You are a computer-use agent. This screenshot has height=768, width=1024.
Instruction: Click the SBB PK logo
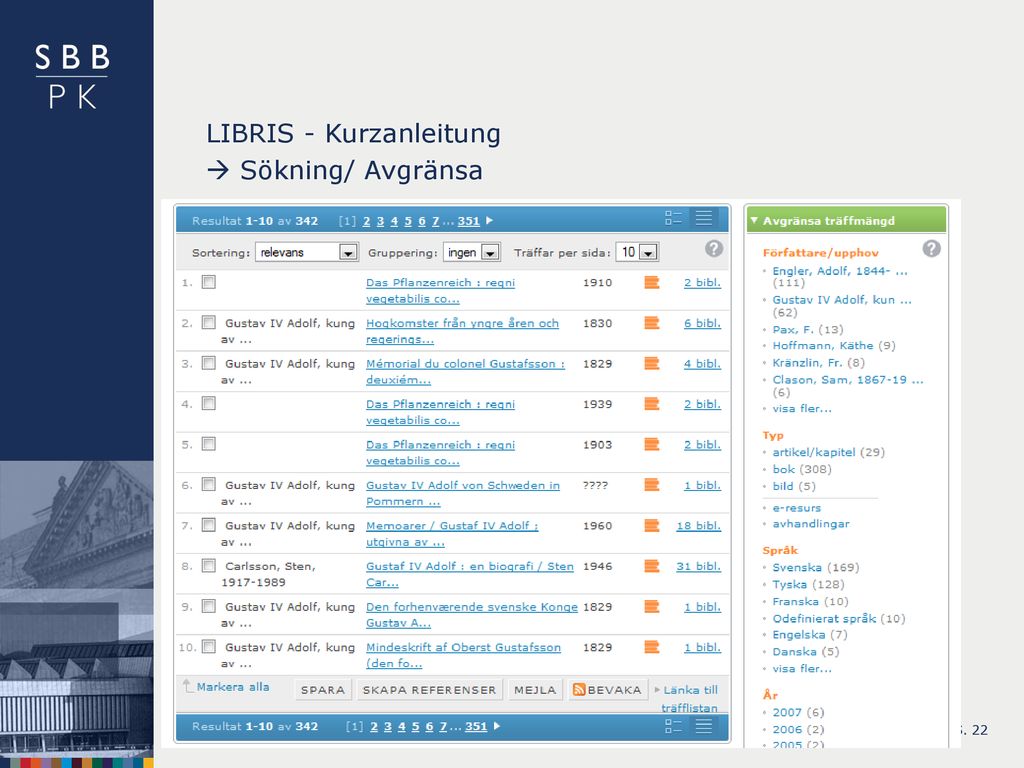72,76
